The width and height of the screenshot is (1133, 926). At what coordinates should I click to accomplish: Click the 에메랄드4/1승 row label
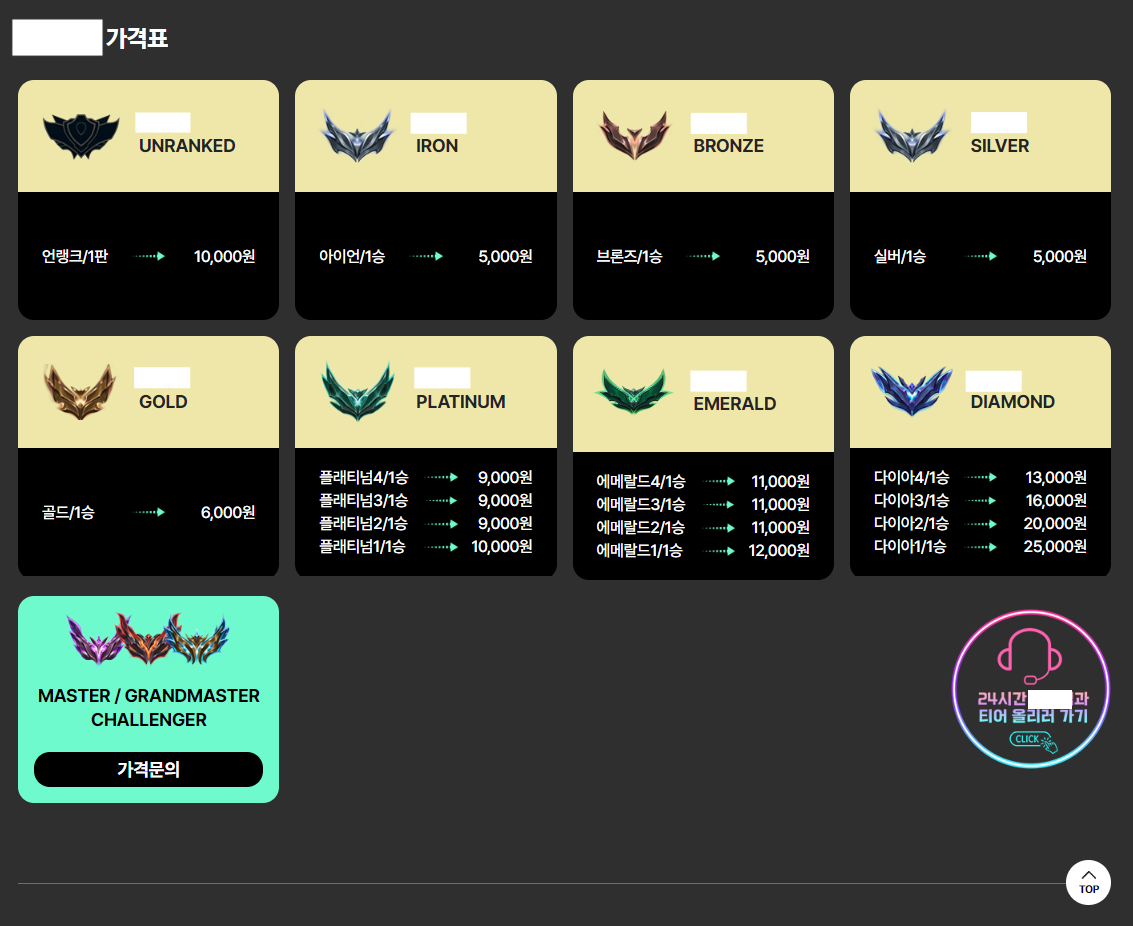click(x=641, y=481)
